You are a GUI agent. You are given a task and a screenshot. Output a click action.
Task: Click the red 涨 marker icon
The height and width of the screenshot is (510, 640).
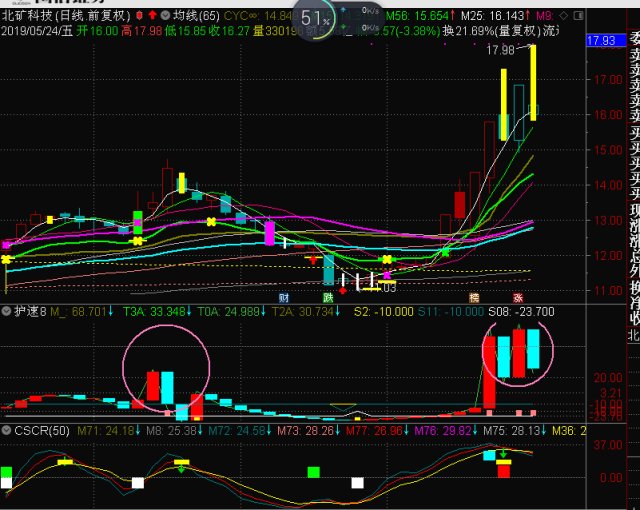coord(518,298)
